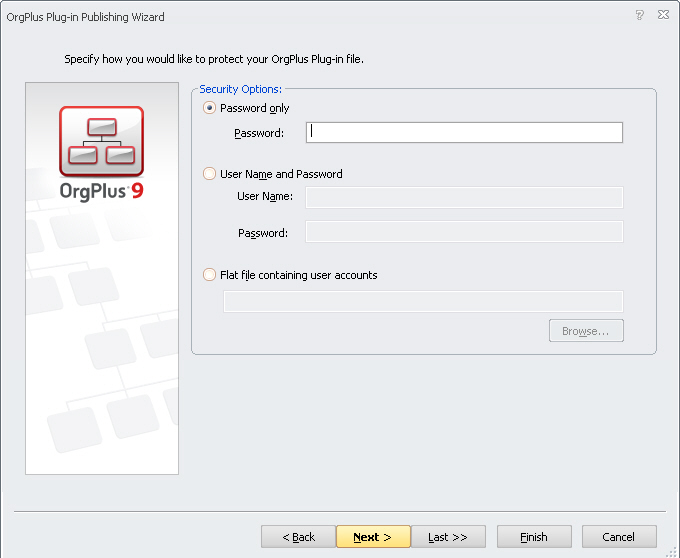This screenshot has width=680, height=558.
Task: Cancel the publishing wizard
Action: 619,537
